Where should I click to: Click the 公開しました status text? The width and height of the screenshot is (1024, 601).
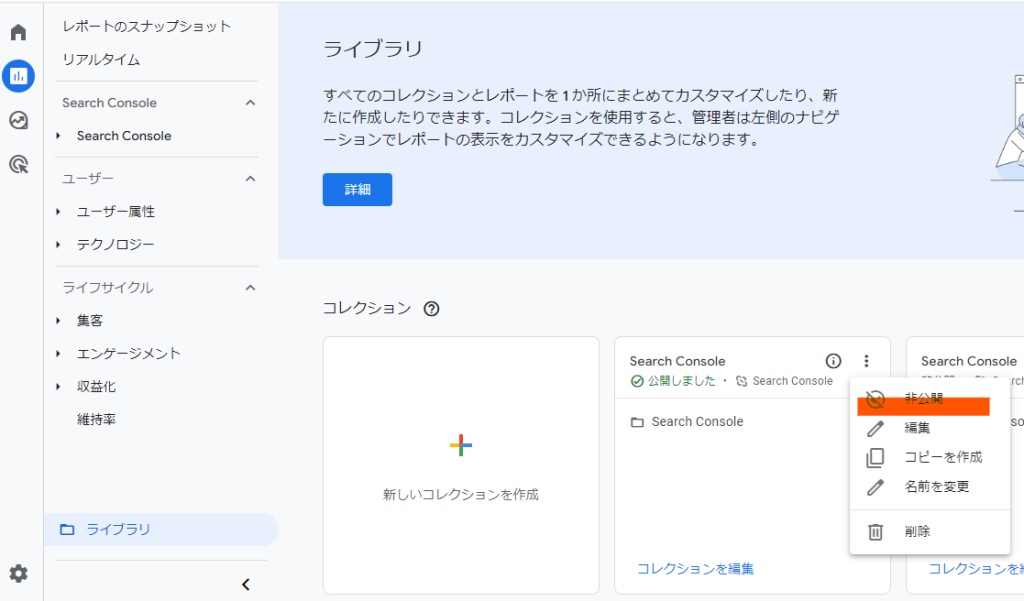pyautogui.click(x=682, y=381)
